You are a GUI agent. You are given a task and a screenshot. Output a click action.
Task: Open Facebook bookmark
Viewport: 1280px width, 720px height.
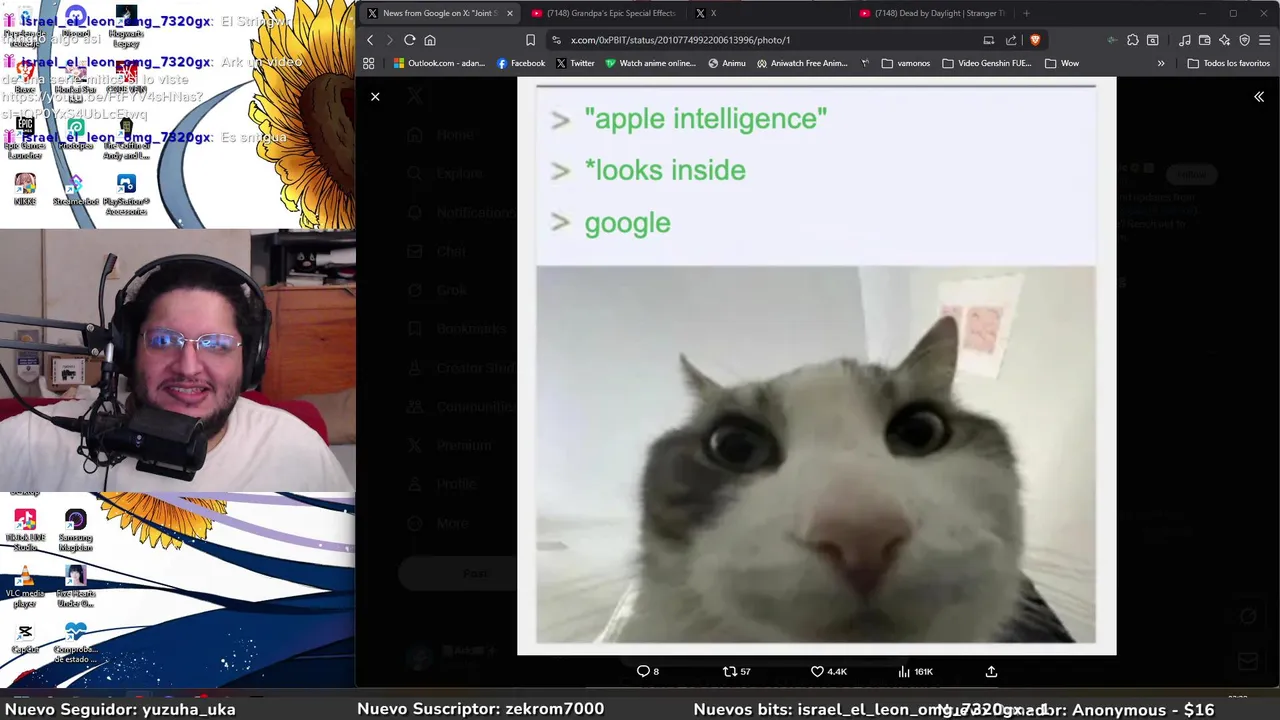click(x=521, y=63)
